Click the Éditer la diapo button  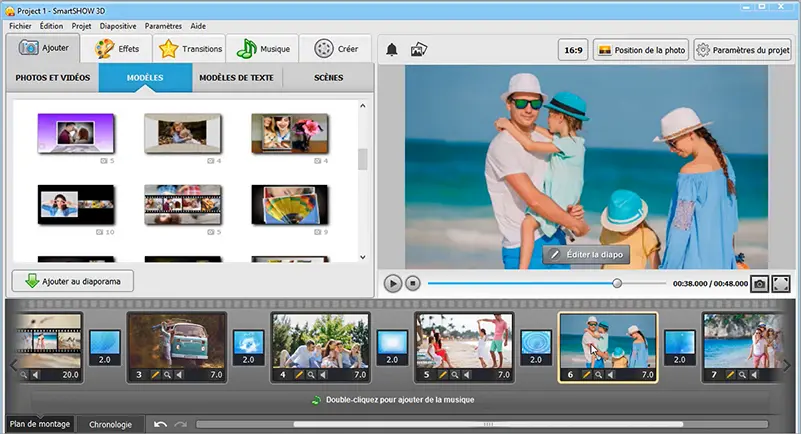(x=585, y=254)
